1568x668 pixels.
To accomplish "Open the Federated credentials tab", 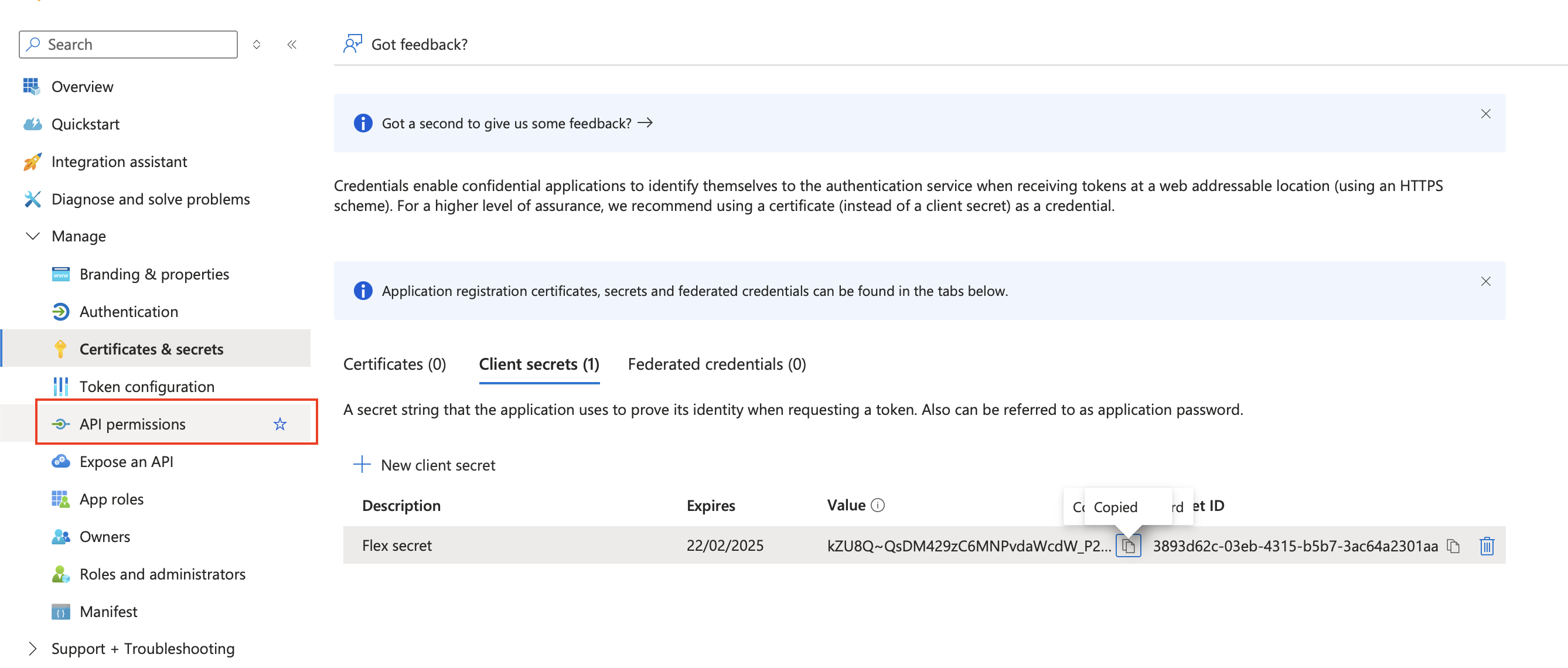I will [x=717, y=363].
